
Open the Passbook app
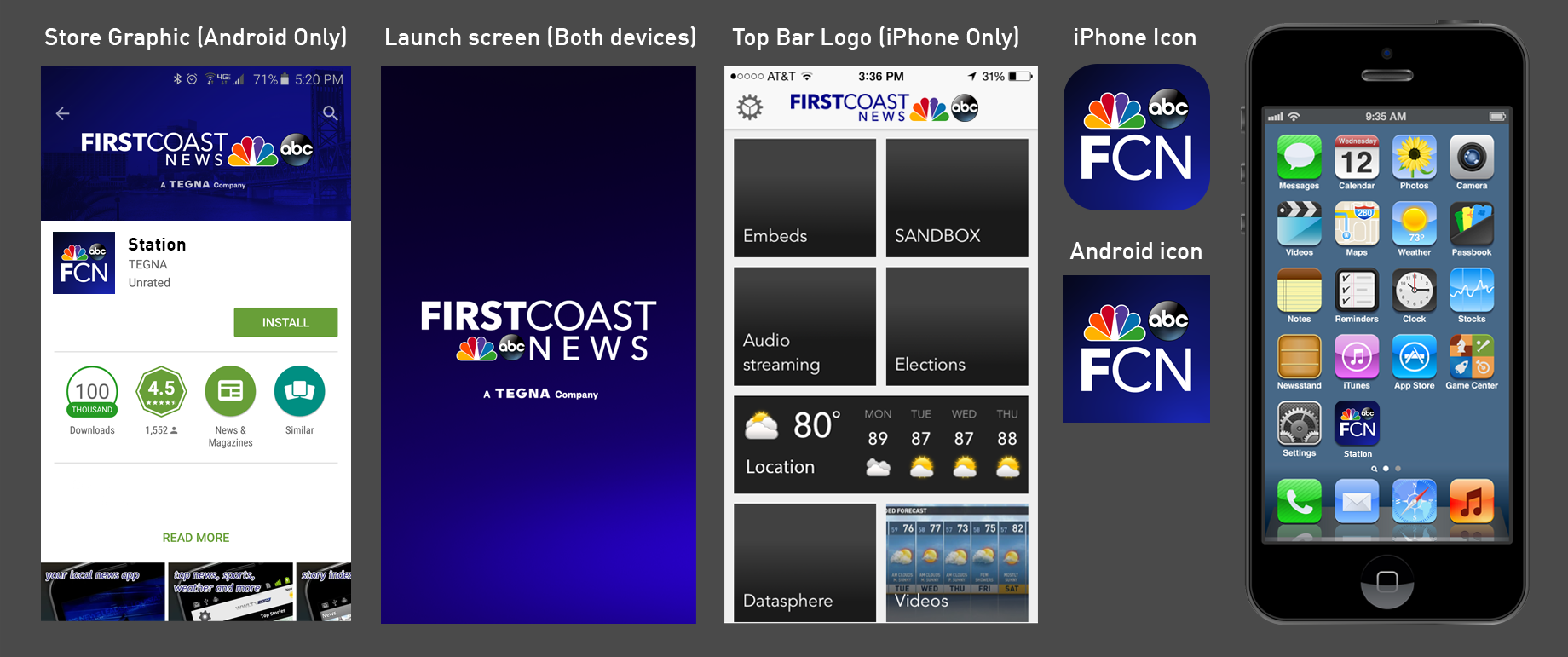(1472, 223)
